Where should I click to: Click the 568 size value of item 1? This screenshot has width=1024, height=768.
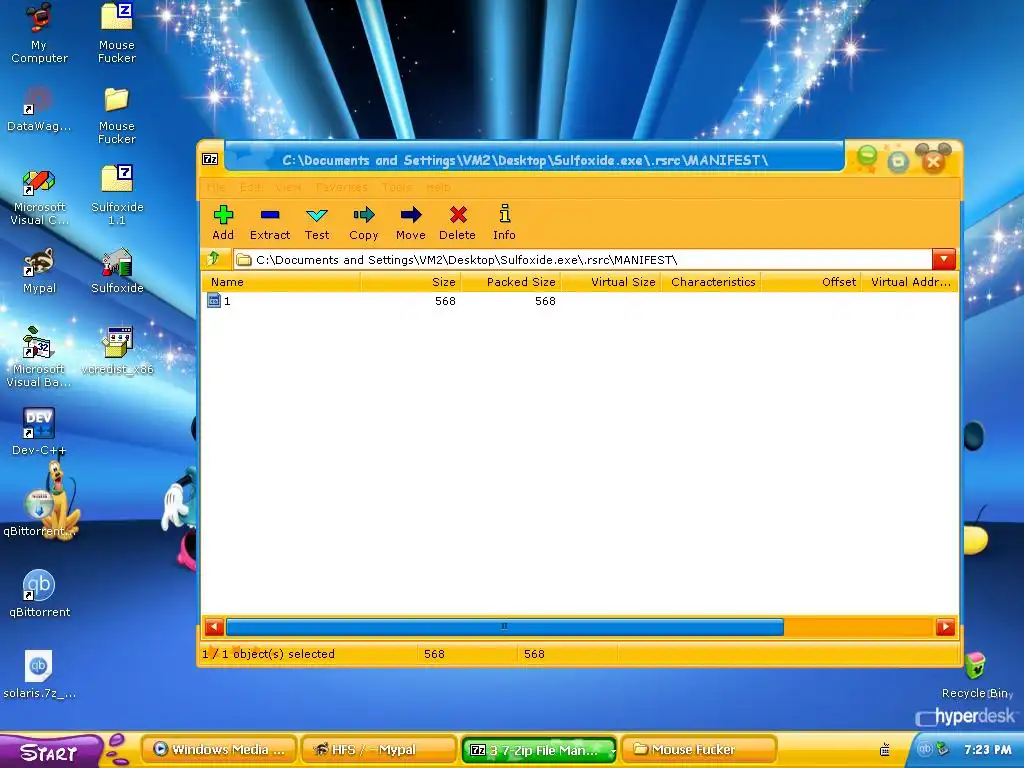click(x=445, y=301)
